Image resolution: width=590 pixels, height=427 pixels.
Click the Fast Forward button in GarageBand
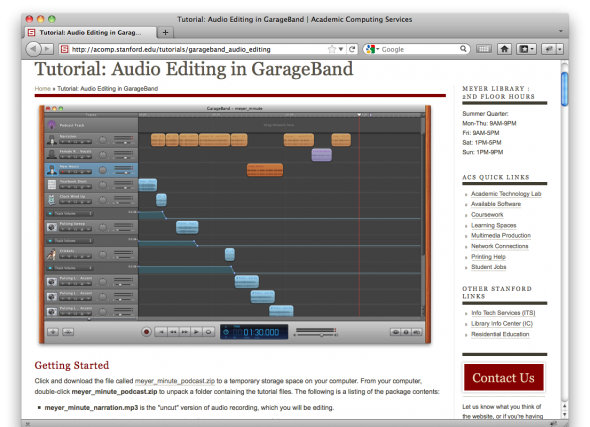click(x=184, y=332)
